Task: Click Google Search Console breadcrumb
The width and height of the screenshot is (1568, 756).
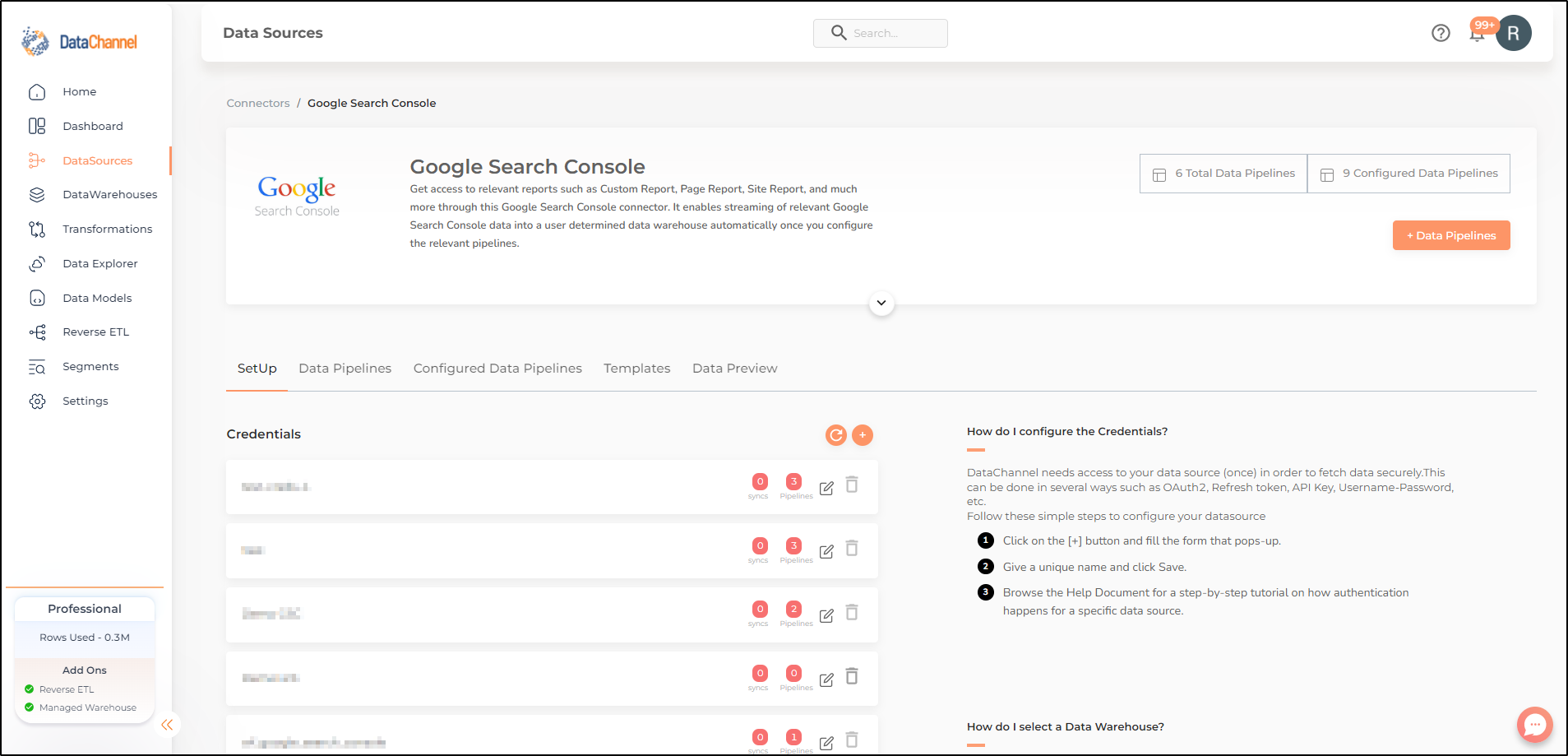Action: (x=372, y=103)
